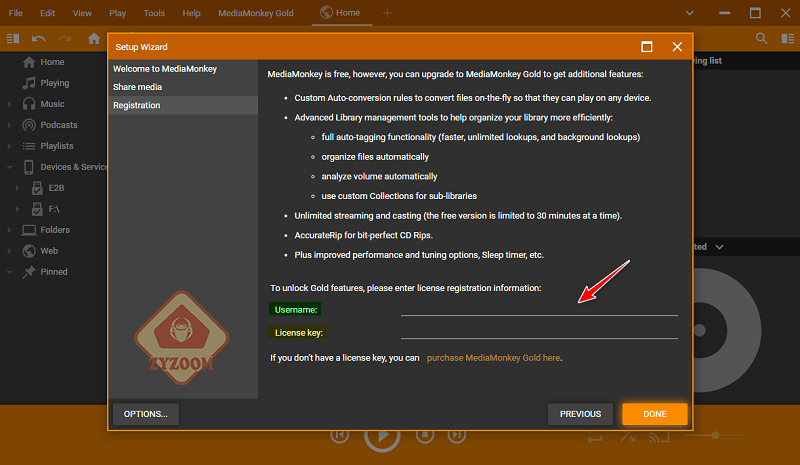Open the Tools menu
Image resolution: width=800 pixels, height=465 pixels.
click(x=154, y=13)
